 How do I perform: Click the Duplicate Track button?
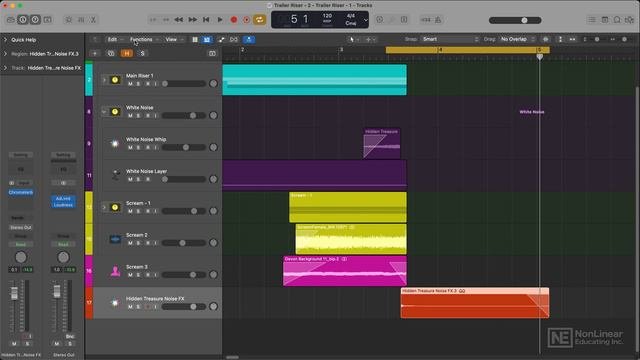coord(111,53)
